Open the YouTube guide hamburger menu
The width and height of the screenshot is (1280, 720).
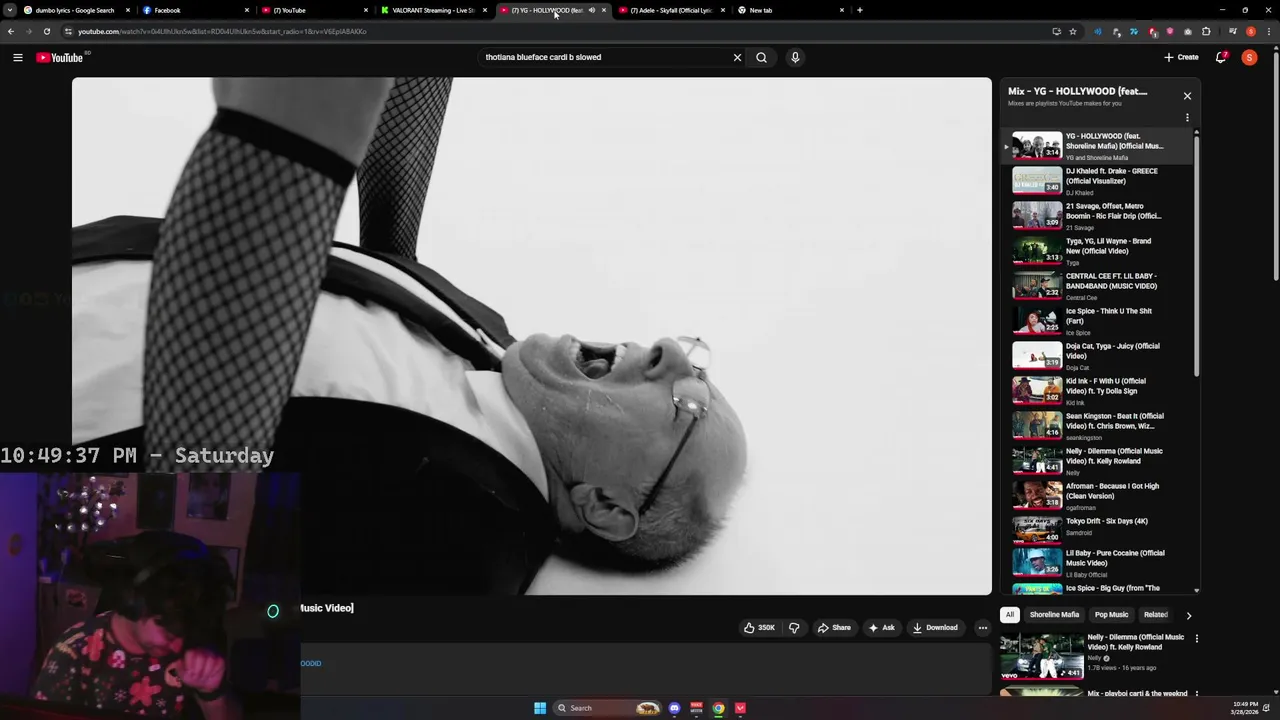[17, 57]
